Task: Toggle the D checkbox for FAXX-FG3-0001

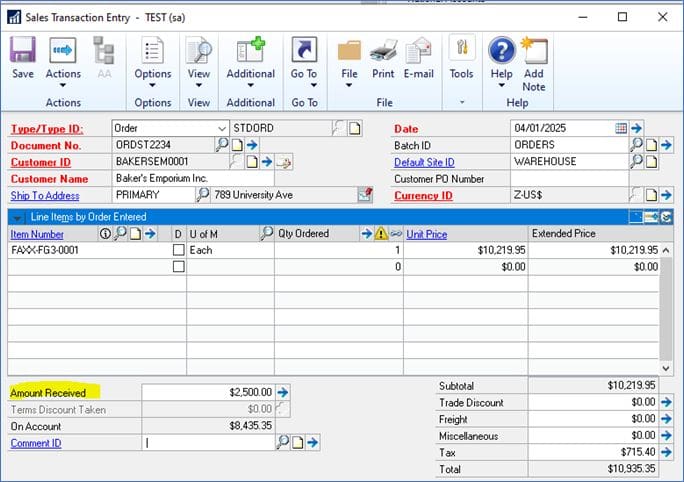Action: (x=178, y=250)
